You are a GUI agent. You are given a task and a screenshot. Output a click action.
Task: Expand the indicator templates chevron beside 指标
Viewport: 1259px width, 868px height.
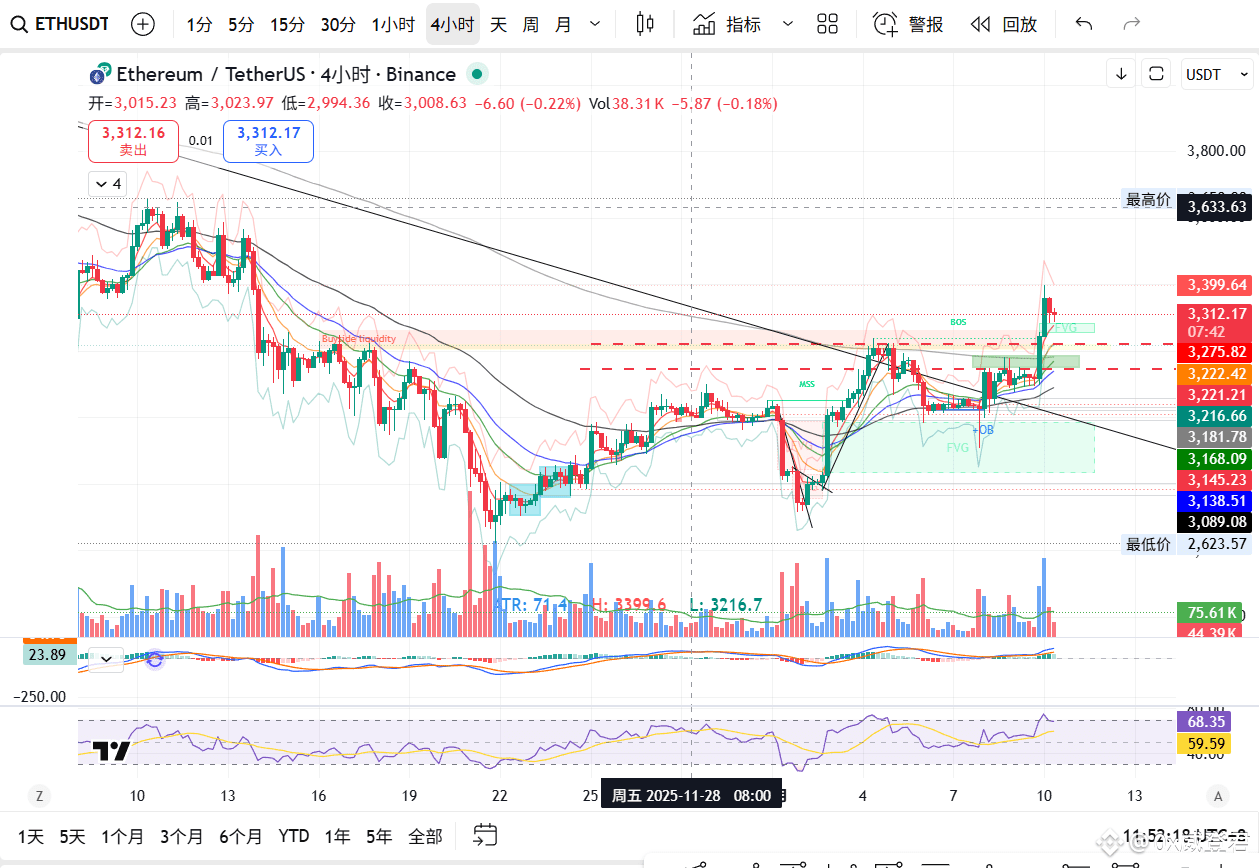[x=788, y=24]
